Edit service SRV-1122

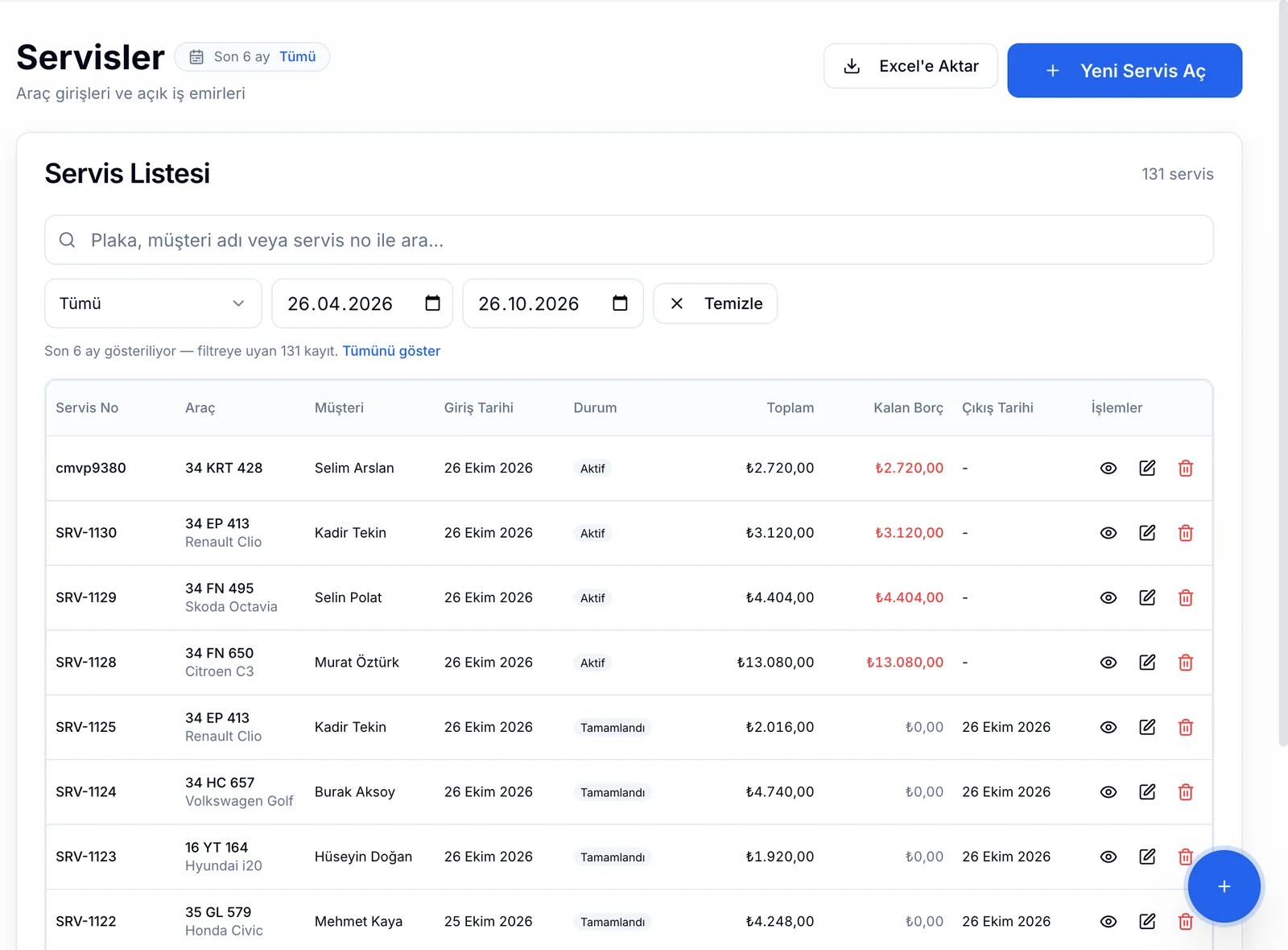pyautogui.click(x=1147, y=922)
